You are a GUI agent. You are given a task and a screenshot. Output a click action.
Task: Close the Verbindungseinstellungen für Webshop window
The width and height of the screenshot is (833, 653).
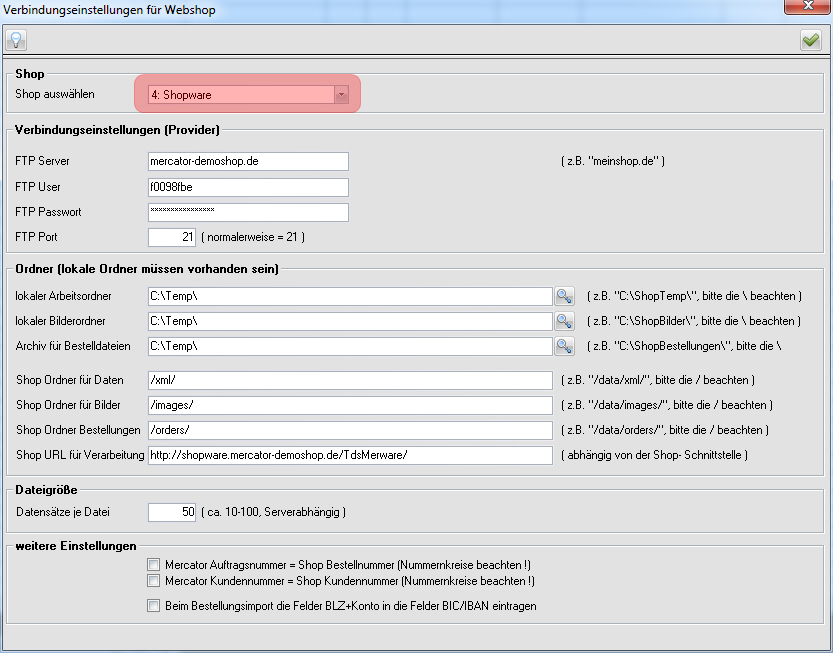807,6
